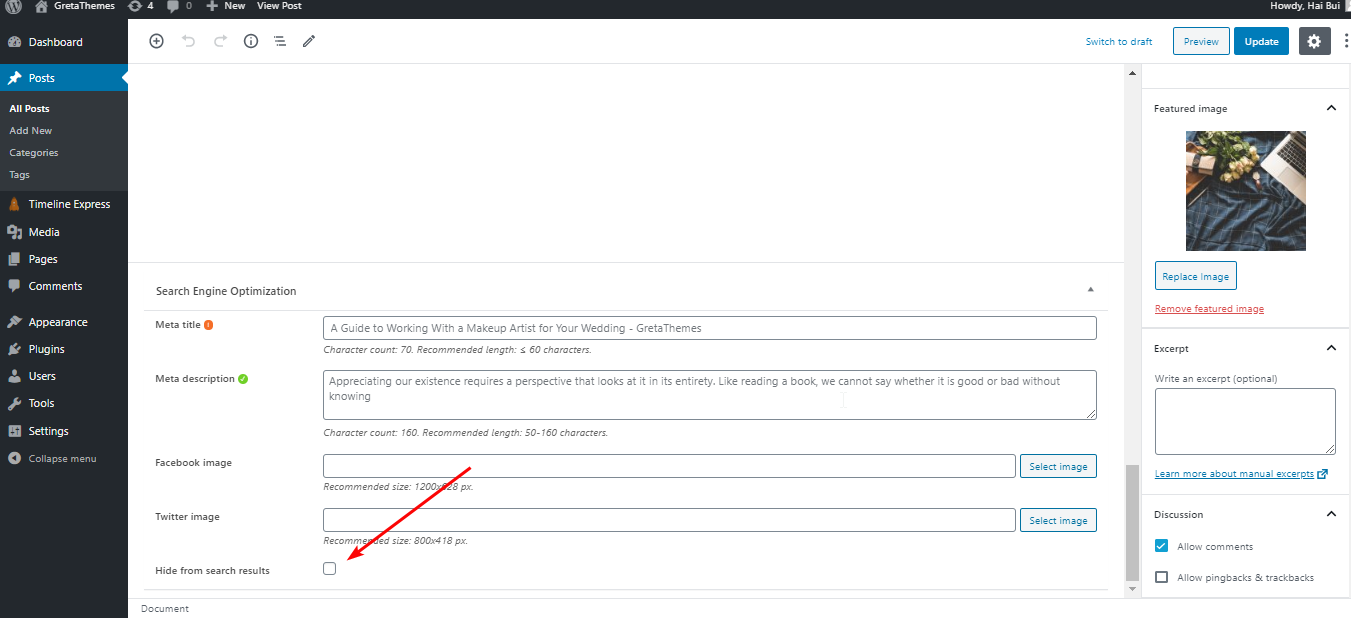The width and height of the screenshot is (1351, 618).
Task: Click Replace Image button
Action: [1195, 276]
